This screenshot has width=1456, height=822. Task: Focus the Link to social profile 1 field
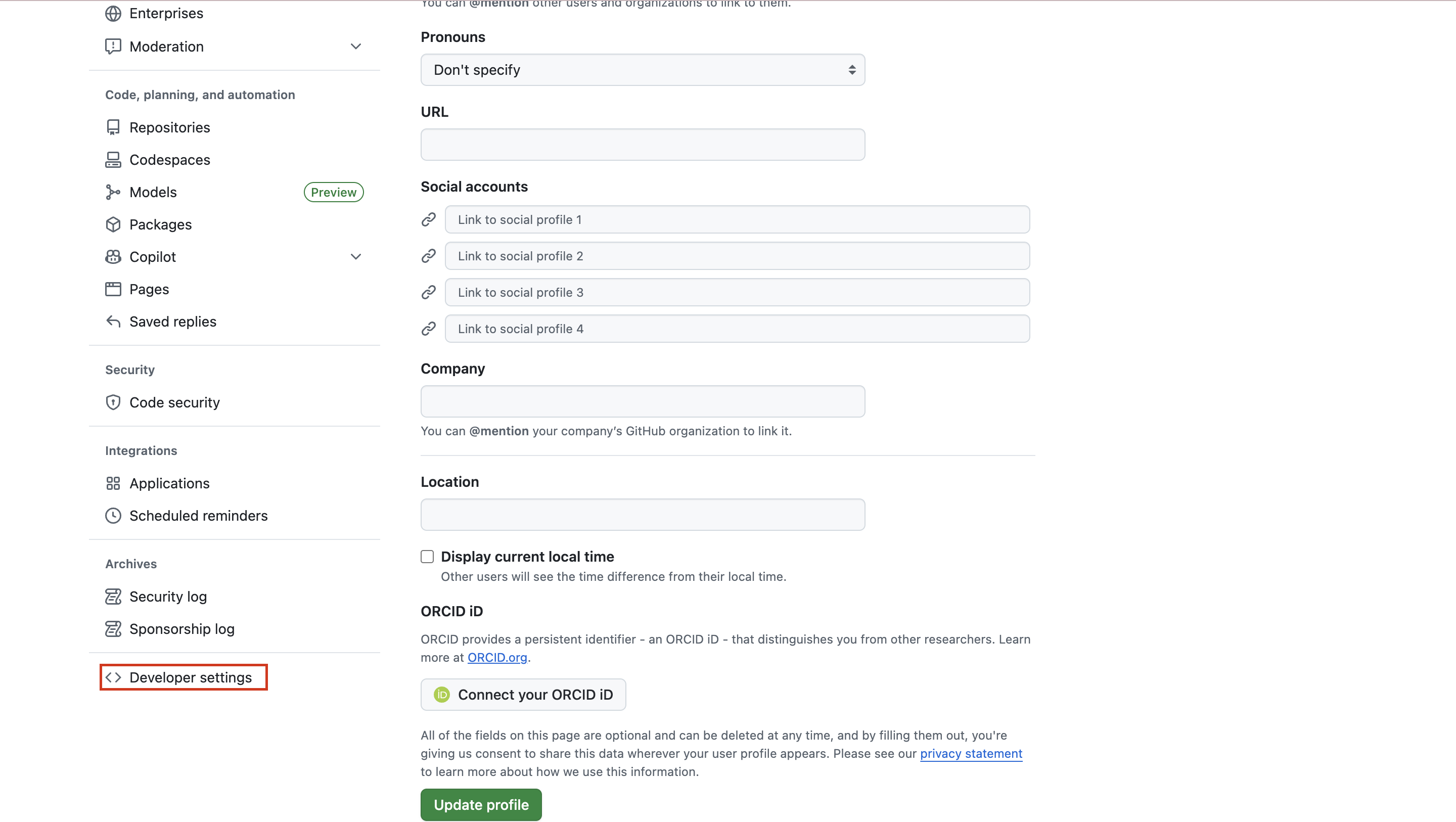737,220
